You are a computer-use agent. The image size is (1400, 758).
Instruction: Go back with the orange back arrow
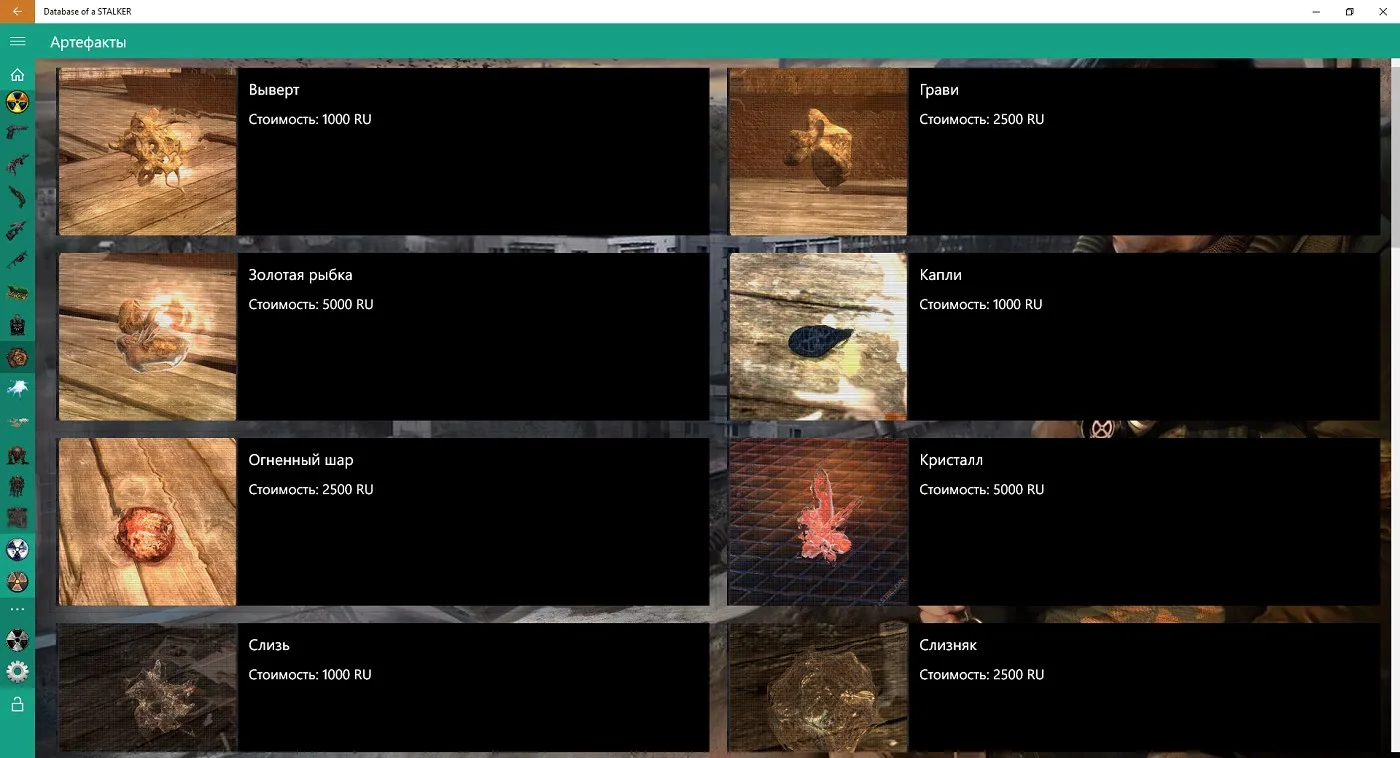(x=17, y=11)
